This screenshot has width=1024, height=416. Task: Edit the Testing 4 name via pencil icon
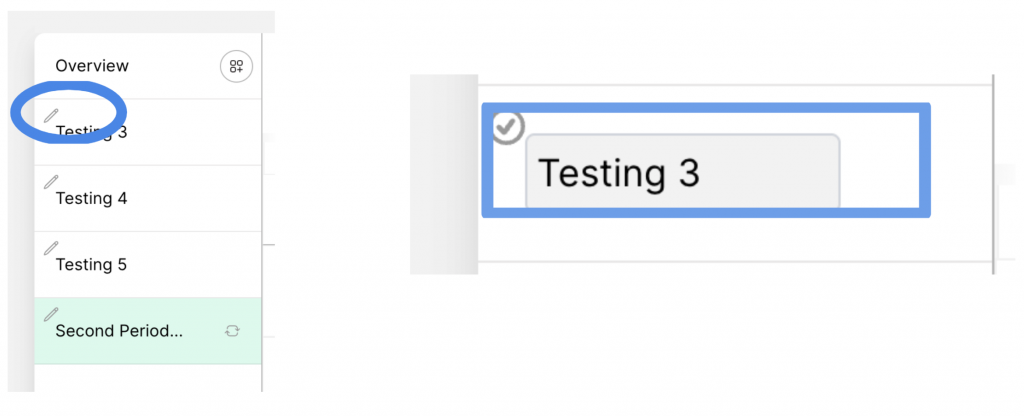pos(51,182)
